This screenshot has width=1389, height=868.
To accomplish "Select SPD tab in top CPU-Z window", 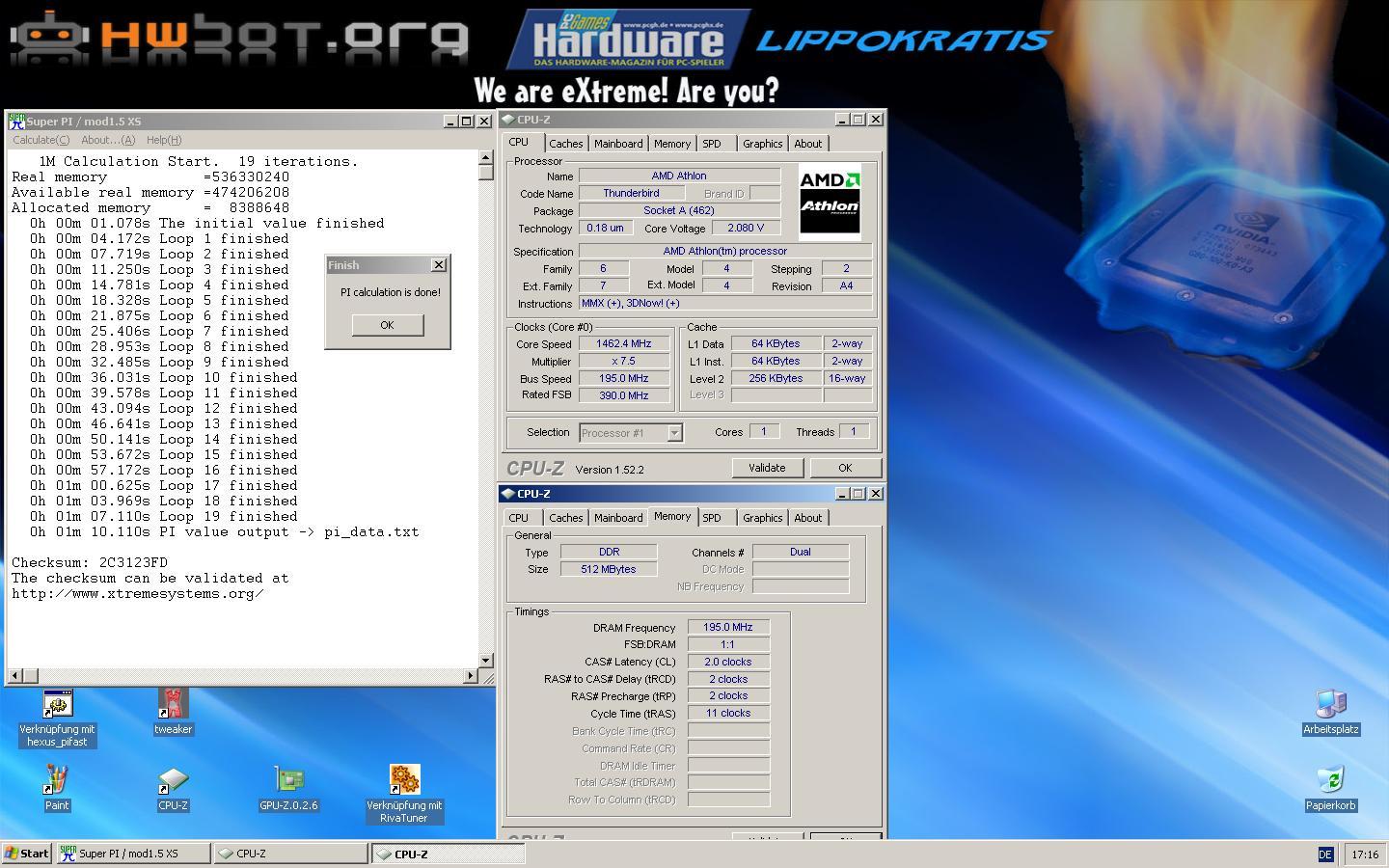I will (x=712, y=144).
